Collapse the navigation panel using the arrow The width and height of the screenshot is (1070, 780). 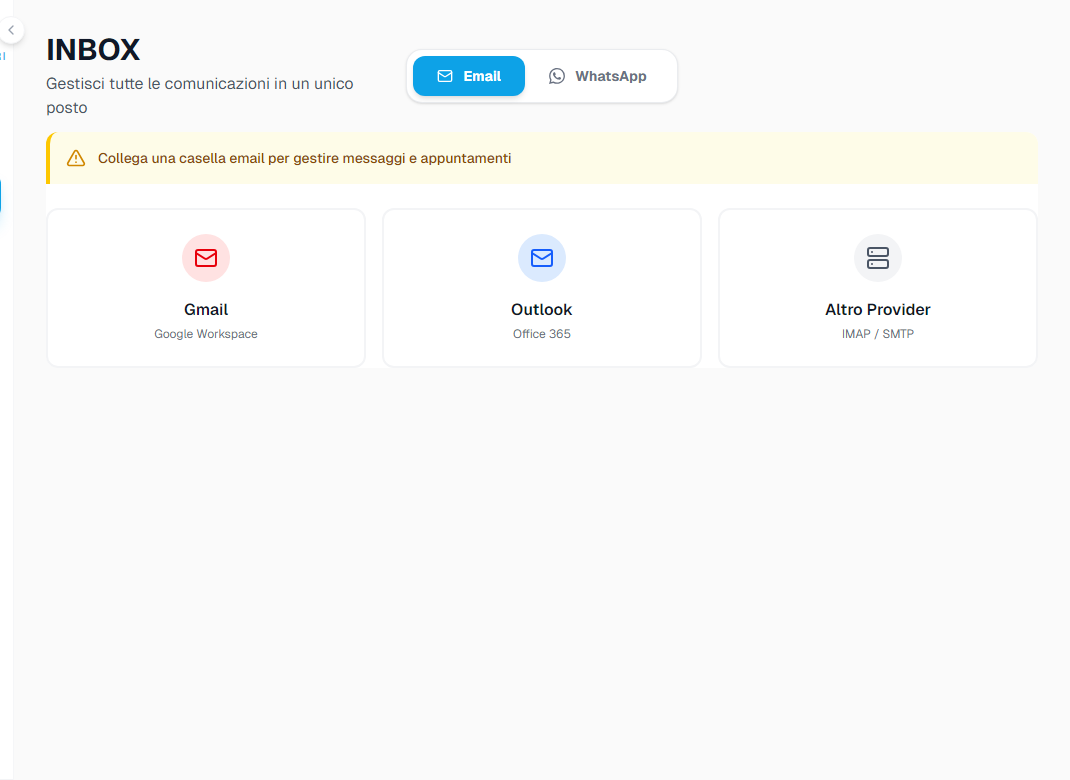tap(10, 30)
